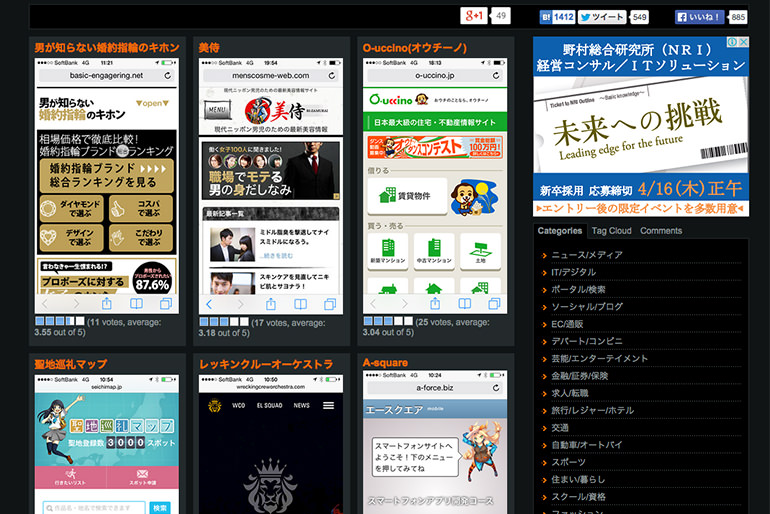Click a-force.biz screenshot thumbnail
Viewport: 770px width, 514px height.
(435, 442)
